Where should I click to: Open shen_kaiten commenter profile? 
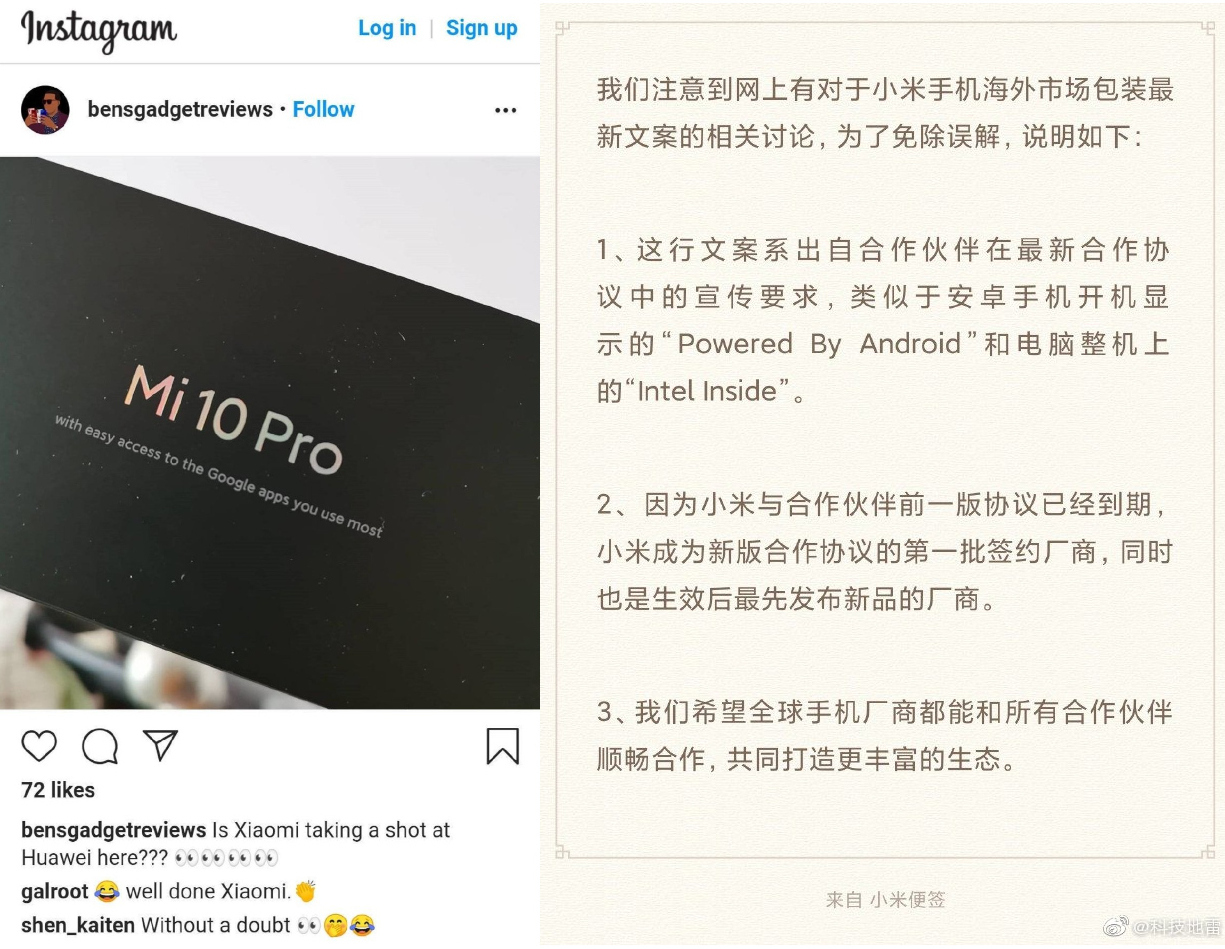[x=78, y=925]
